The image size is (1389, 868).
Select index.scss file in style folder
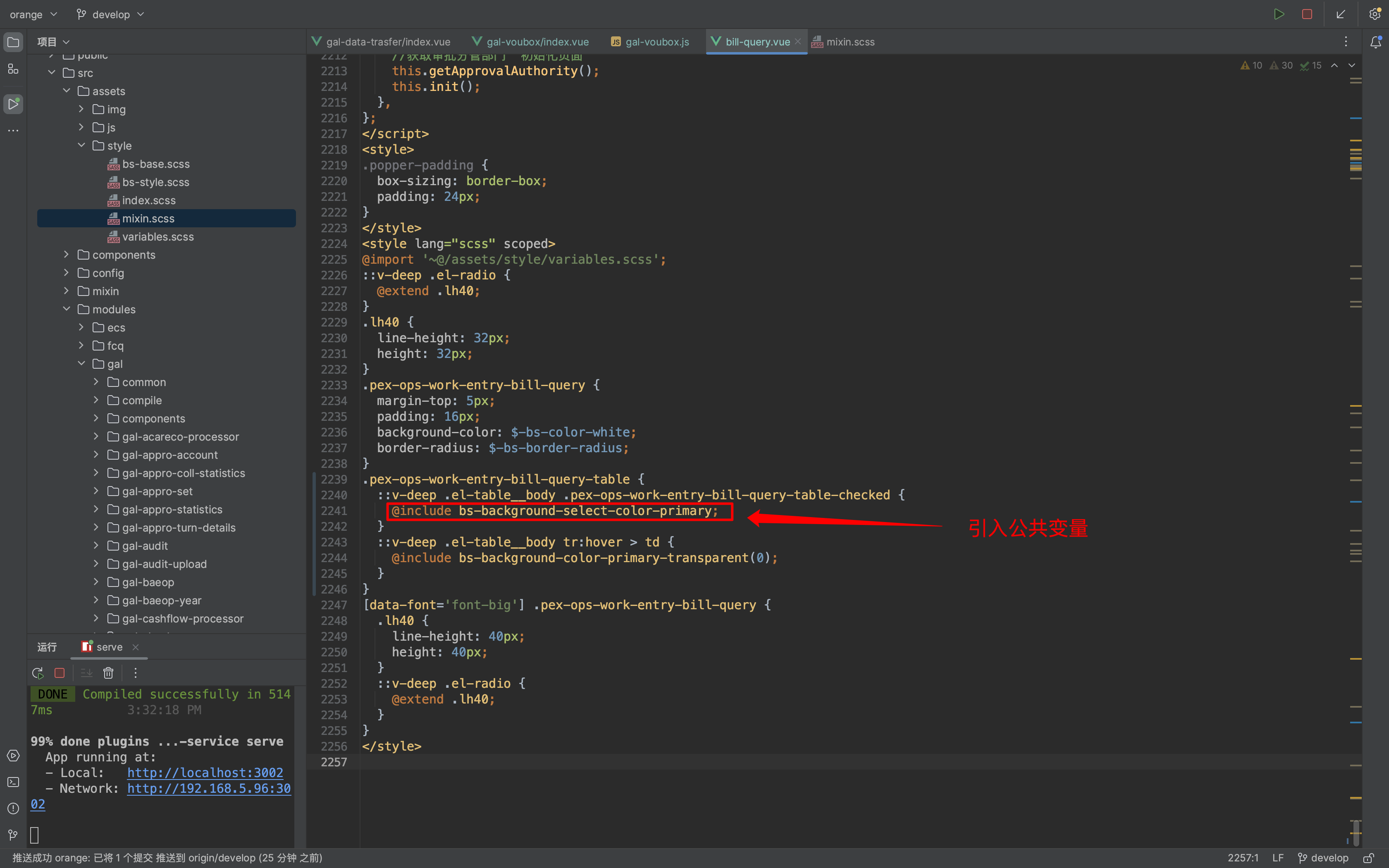(149, 200)
